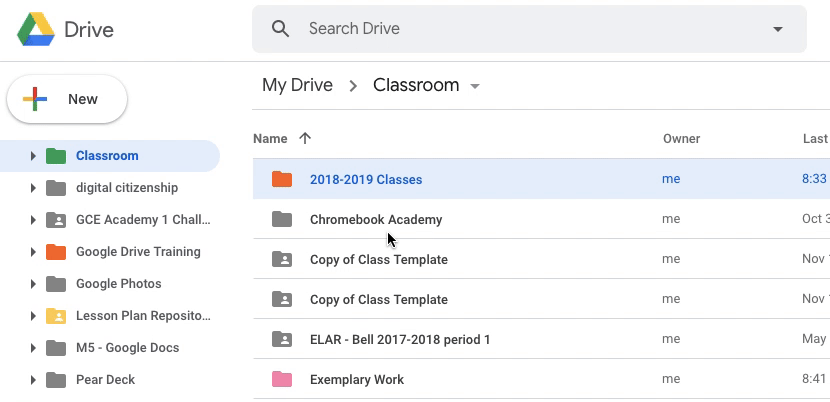The image size is (830, 402).
Task: Click the Google Drive logo icon
Action: pyautogui.click(x=36, y=29)
